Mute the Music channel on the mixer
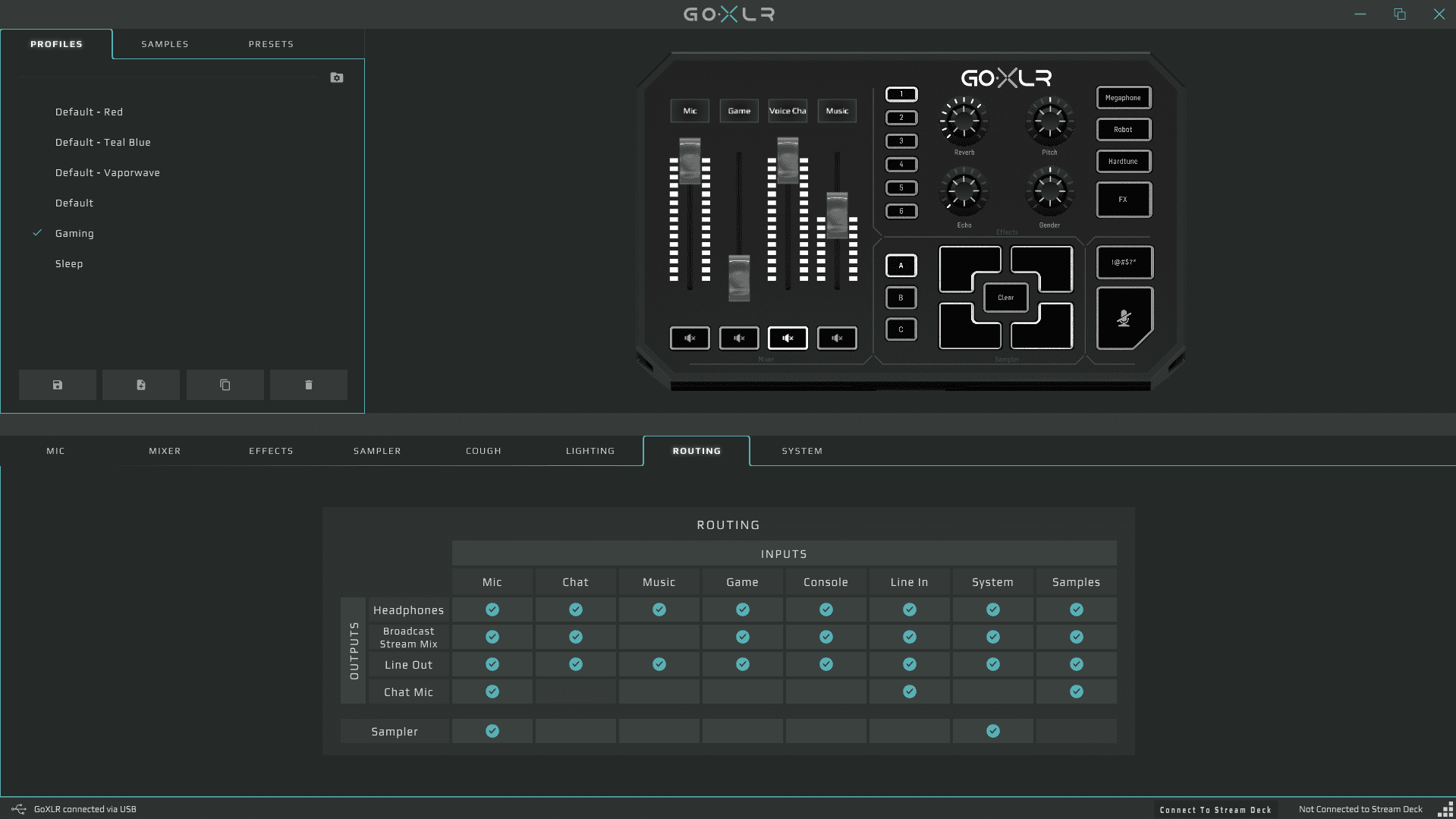 pyautogui.click(x=837, y=338)
